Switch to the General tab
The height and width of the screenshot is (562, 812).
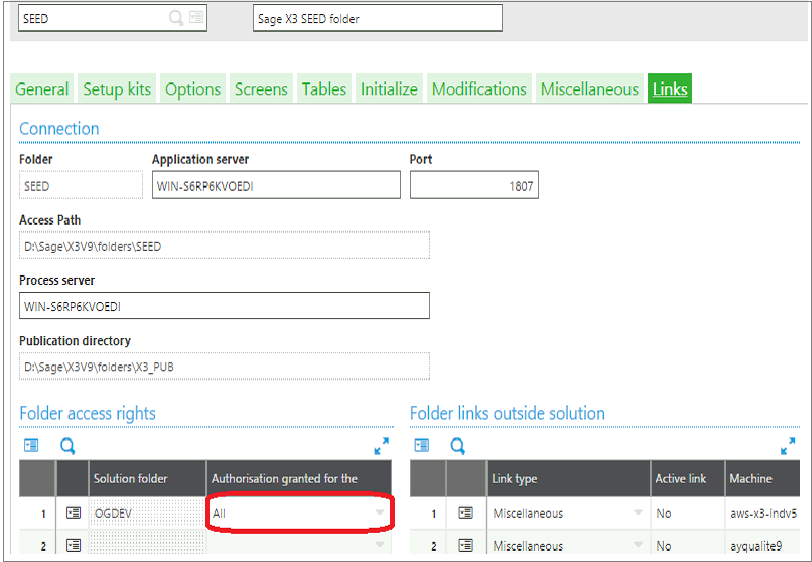click(x=42, y=89)
